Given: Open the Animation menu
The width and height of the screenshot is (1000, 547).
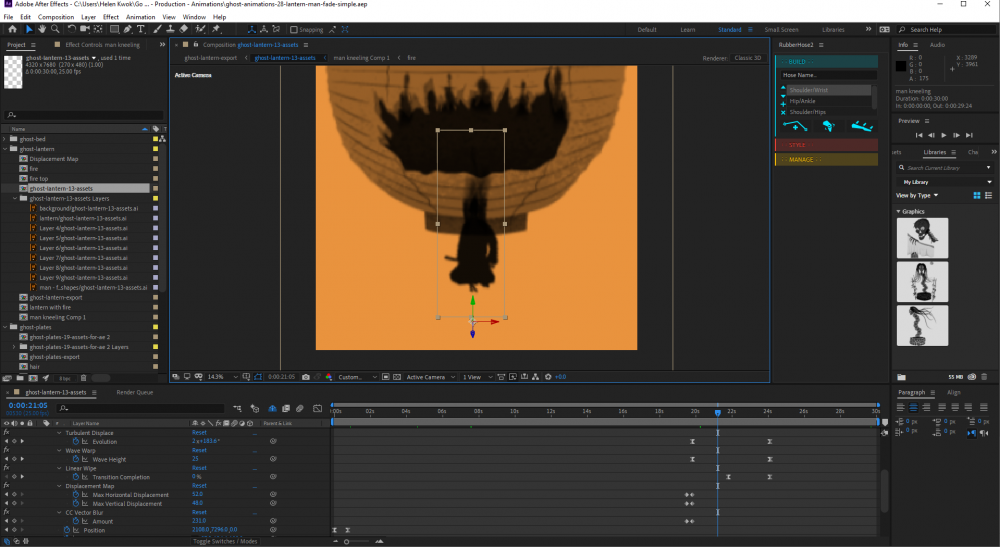Looking at the screenshot, I should 140,17.
